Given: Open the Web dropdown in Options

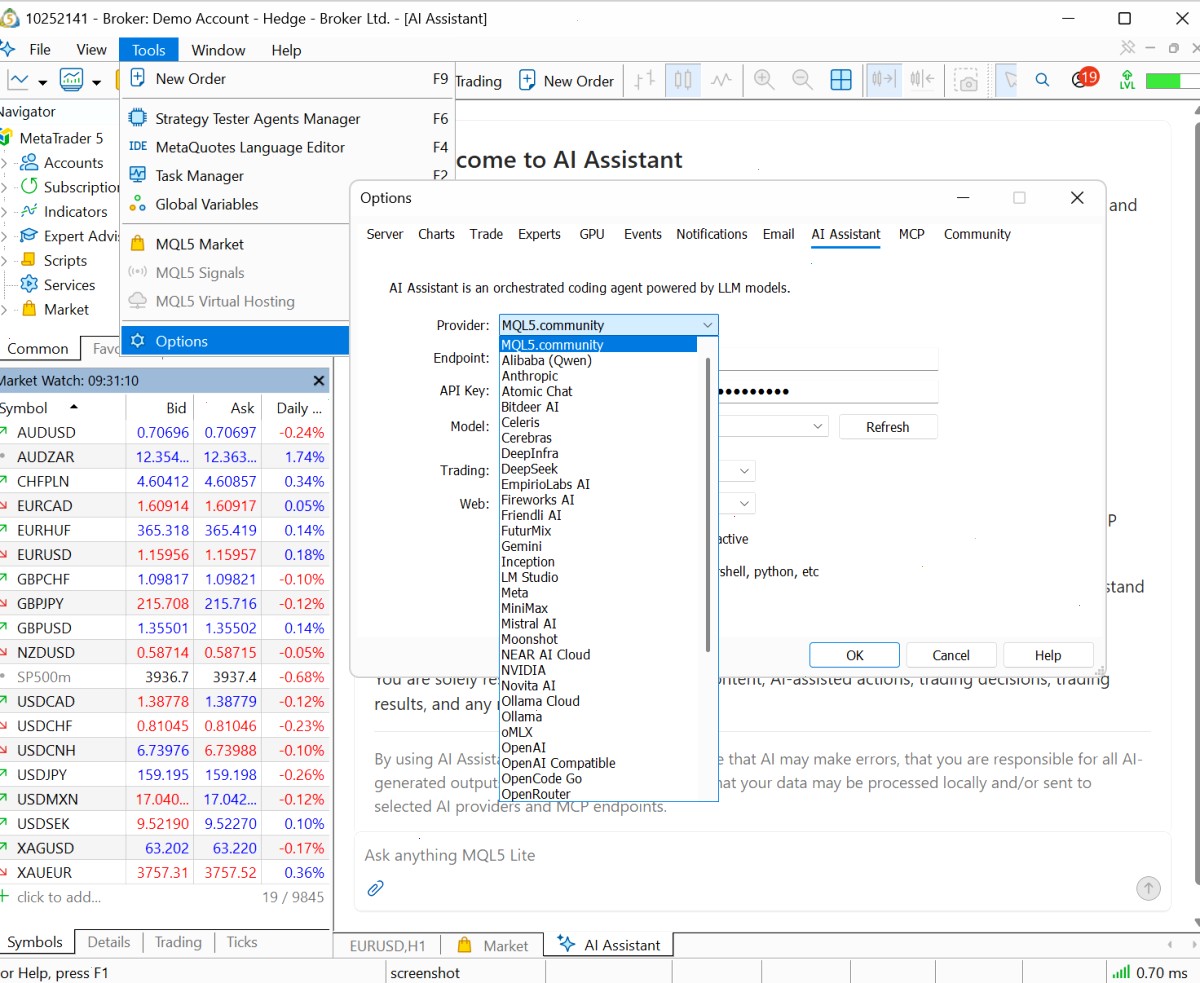Looking at the screenshot, I should 745,503.
